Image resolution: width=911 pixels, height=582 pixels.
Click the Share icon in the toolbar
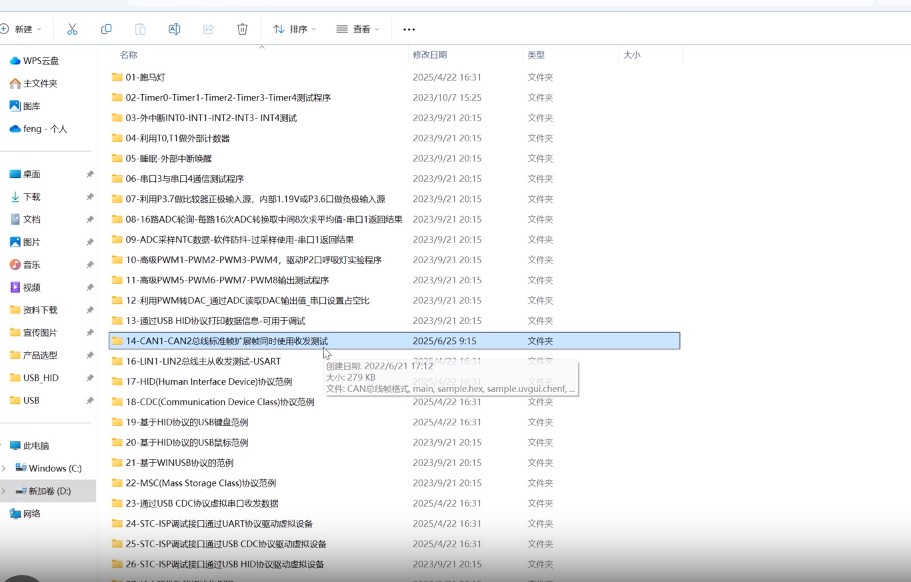click(207, 29)
